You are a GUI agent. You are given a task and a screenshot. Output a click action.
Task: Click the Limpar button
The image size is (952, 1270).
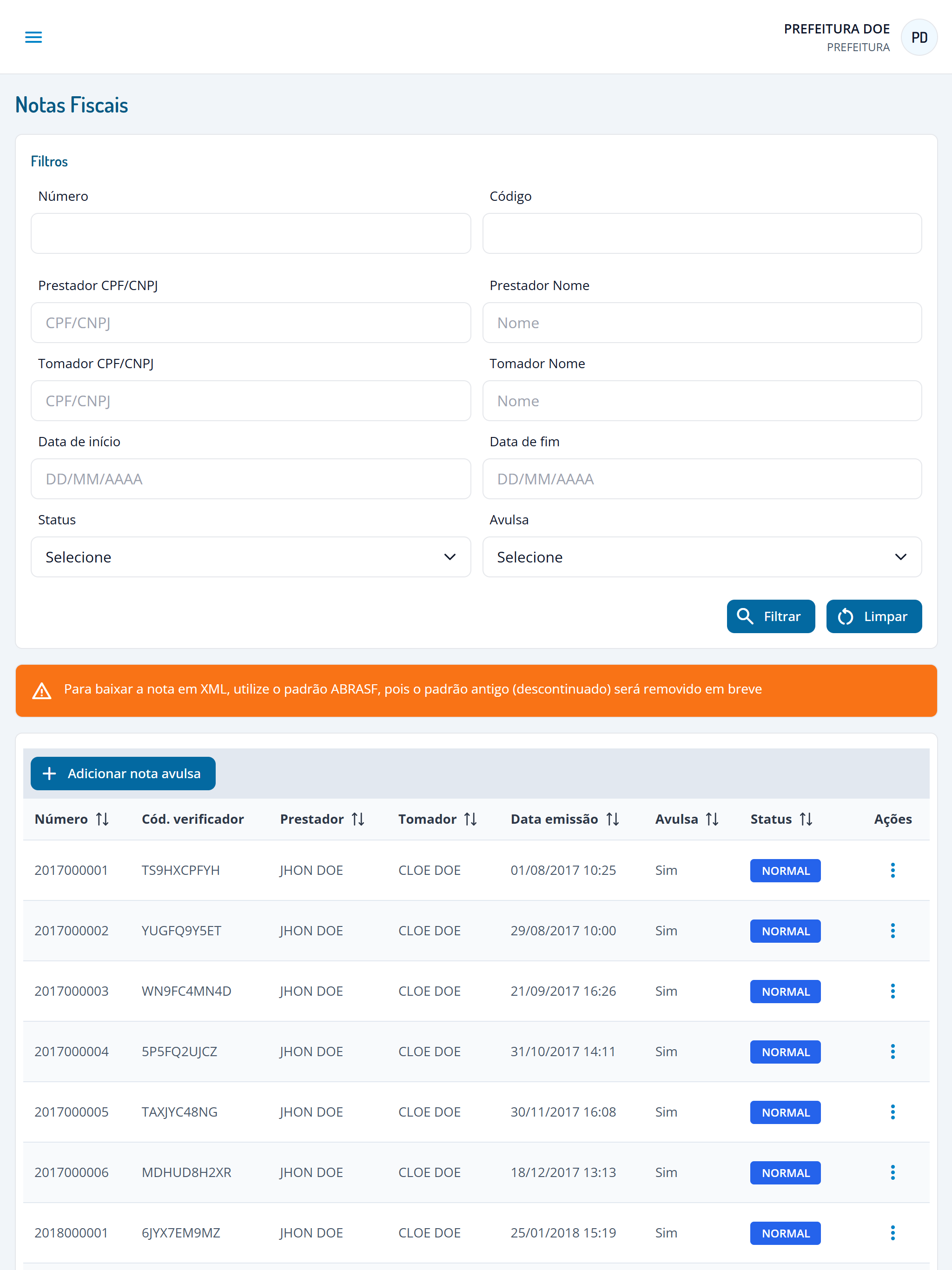coord(874,616)
